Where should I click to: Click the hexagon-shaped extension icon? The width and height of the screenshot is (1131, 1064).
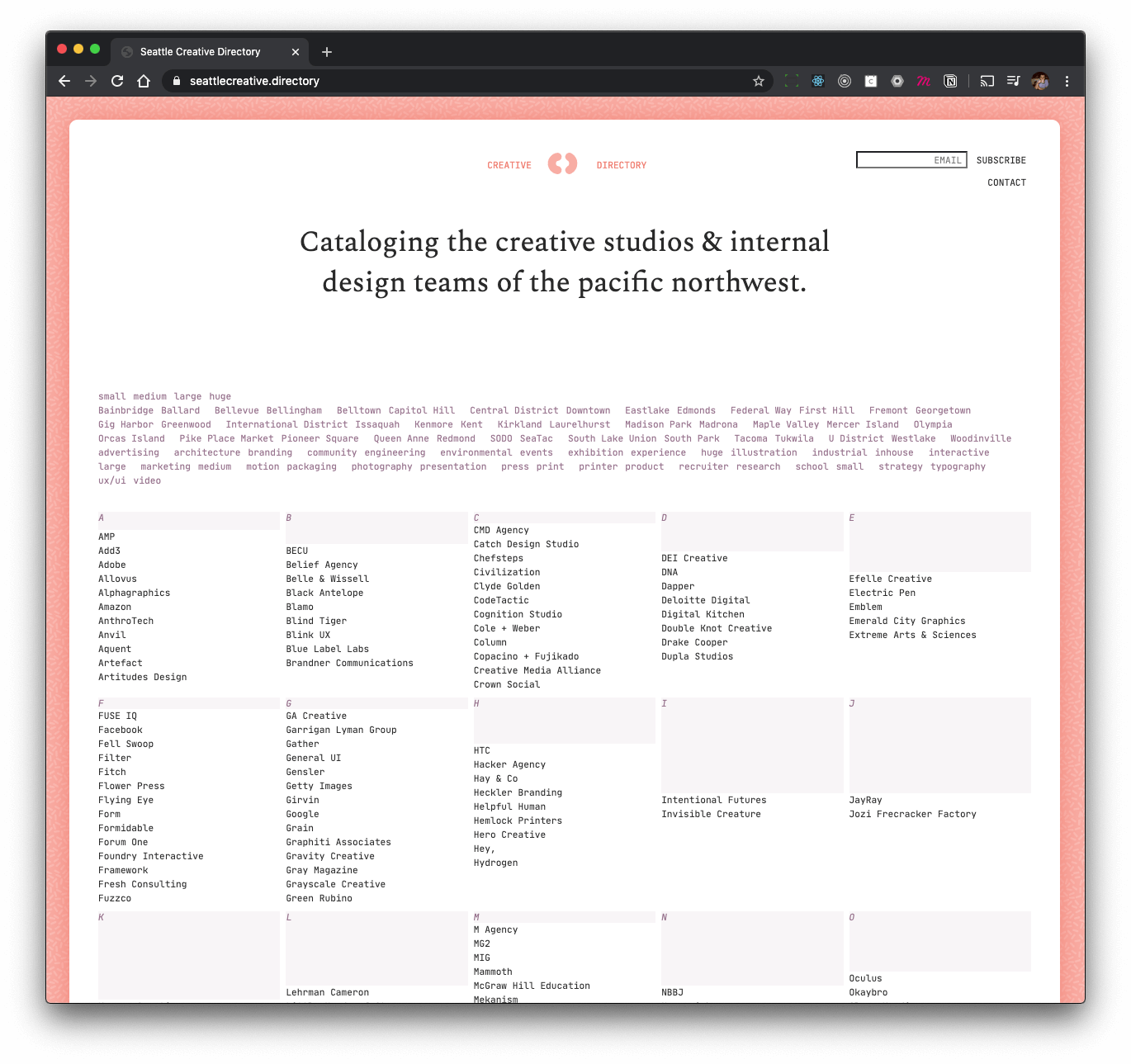897,81
